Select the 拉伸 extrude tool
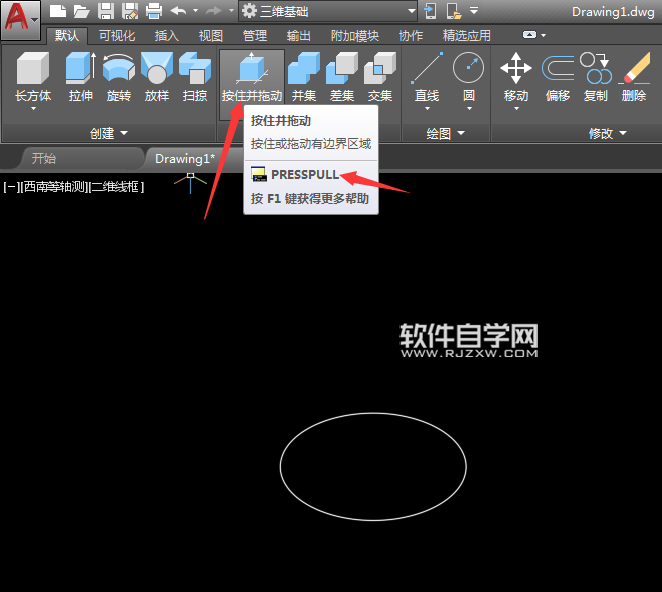Viewport: 662px width, 592px height. tap(81, 77)
